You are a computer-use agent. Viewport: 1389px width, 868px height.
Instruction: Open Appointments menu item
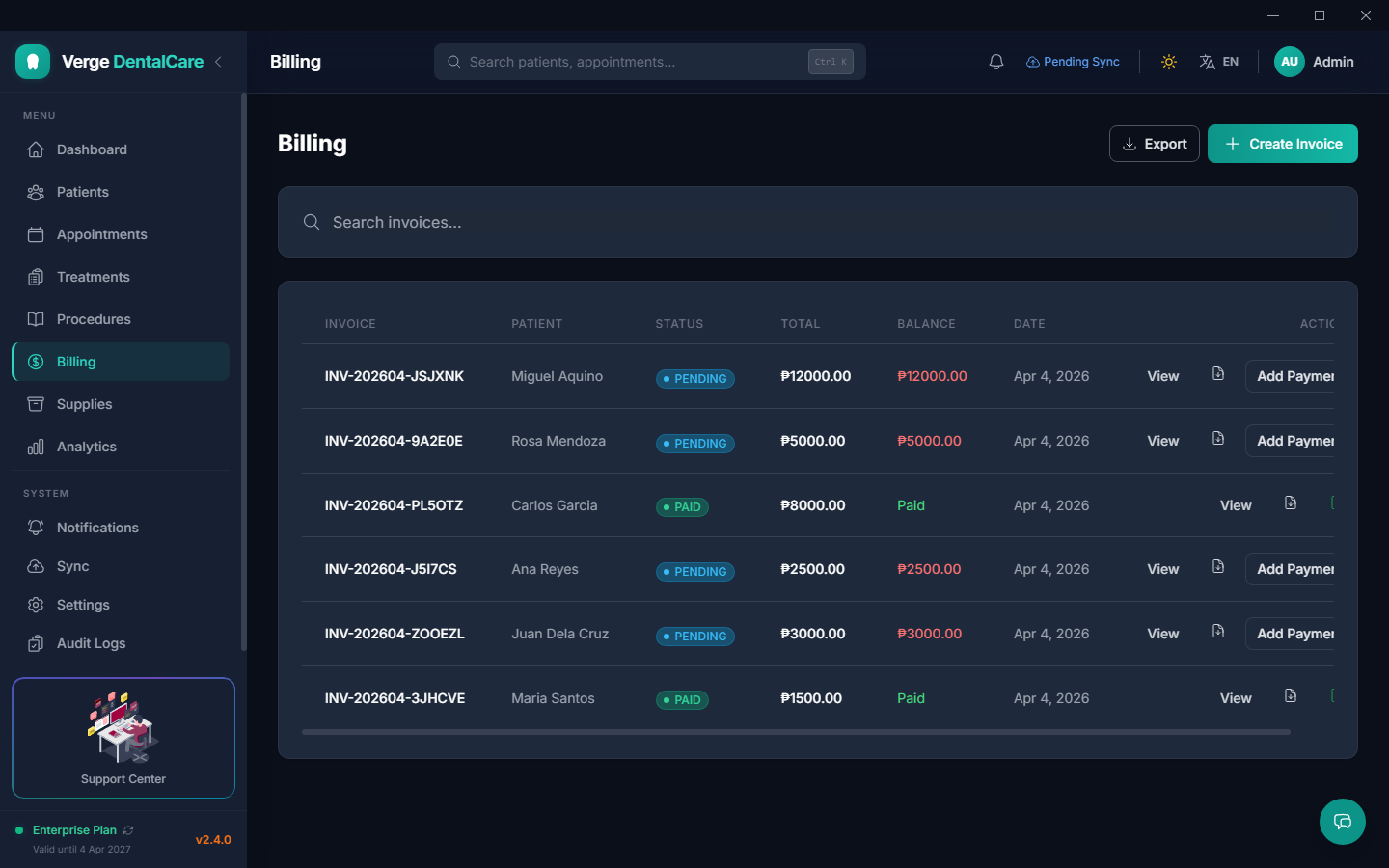point(121,234)
